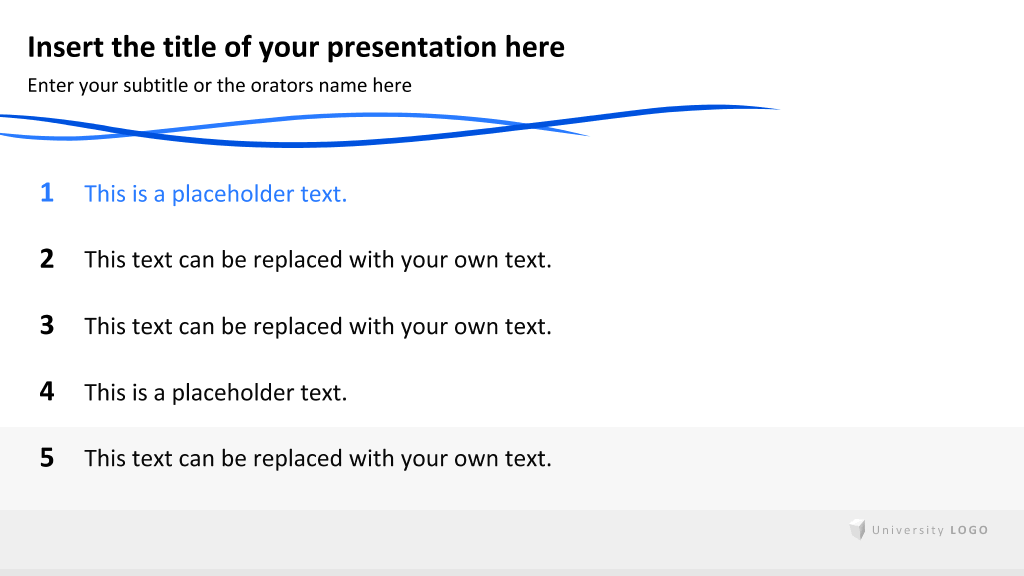
Task: Click the University logo shield icon
Action: coord(857,529)
